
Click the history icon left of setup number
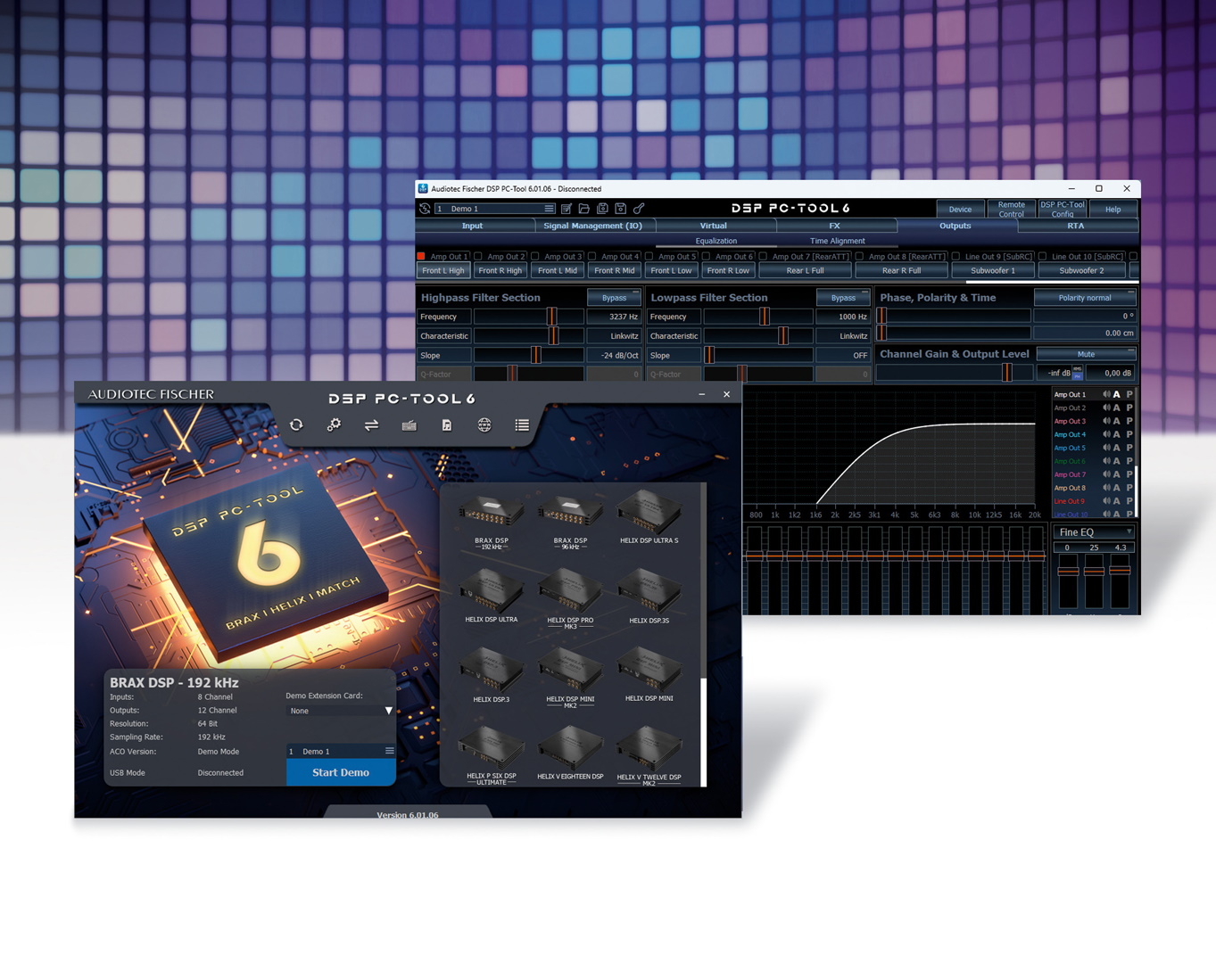[425, 209]
